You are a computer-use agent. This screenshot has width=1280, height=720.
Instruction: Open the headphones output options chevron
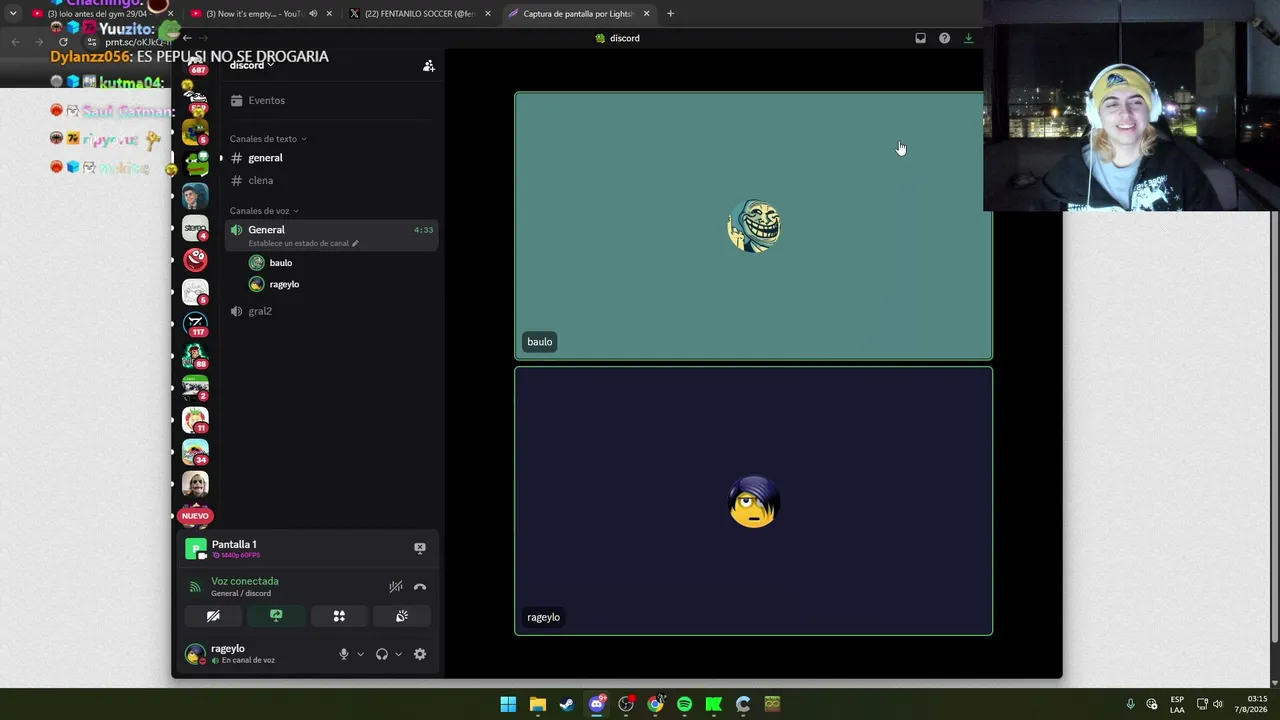(398, 654)
